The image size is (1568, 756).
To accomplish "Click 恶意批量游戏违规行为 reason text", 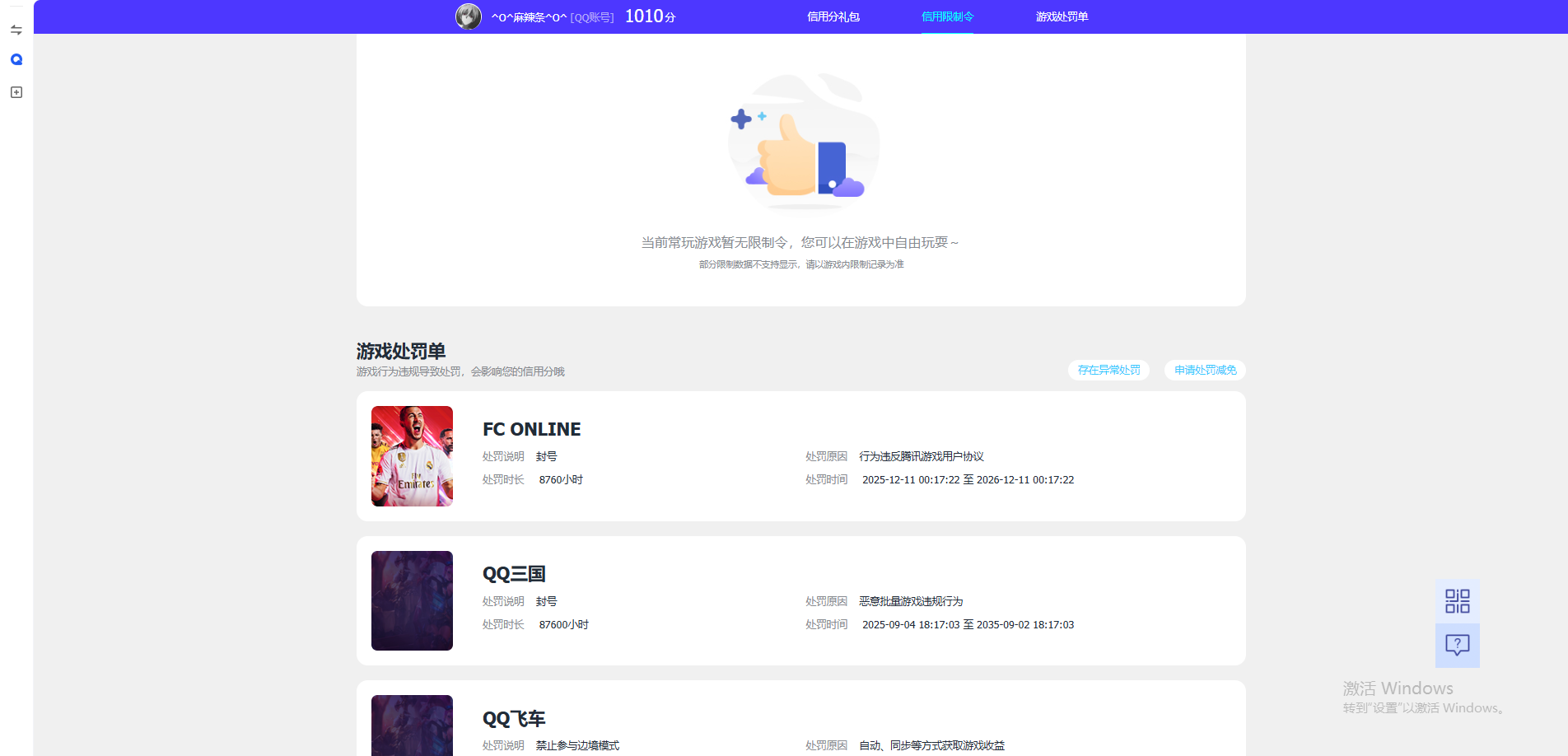I will (911, 601).
